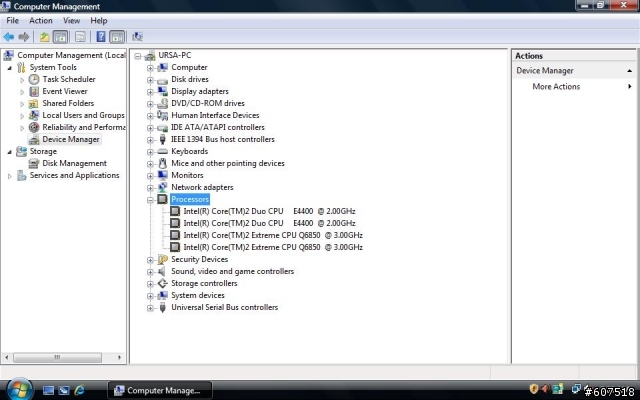
Task: Click the Scan for hardware changes icon
Action: click(x=137, y=37)
